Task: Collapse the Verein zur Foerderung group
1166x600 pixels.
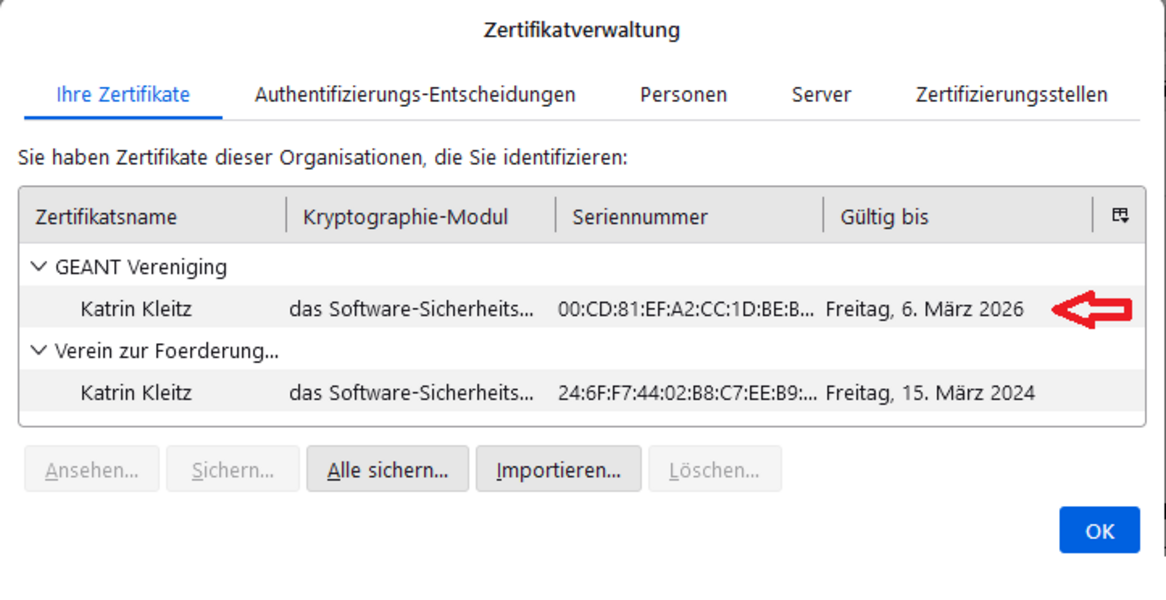Action: (39, 351)
